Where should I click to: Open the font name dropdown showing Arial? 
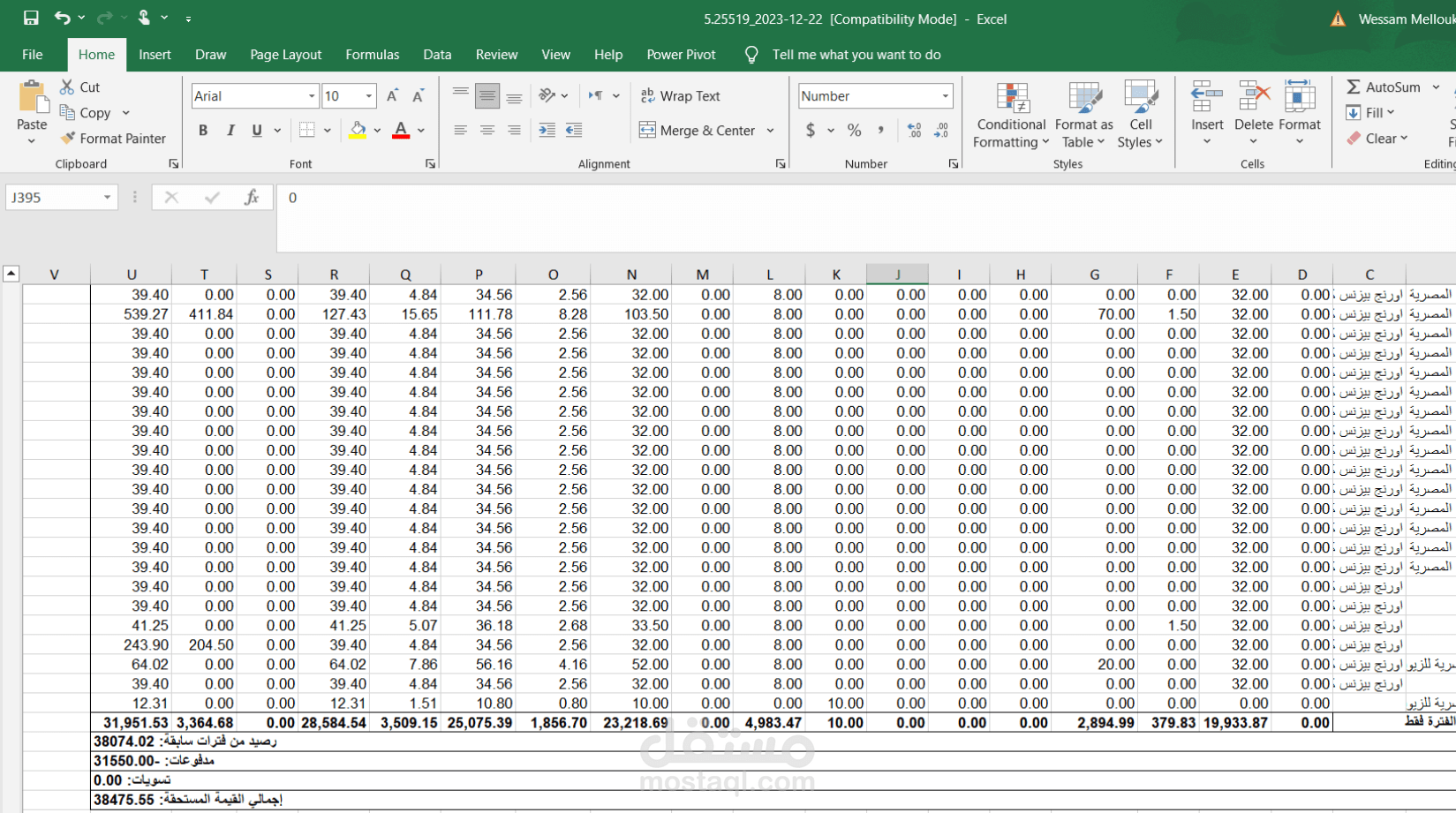click(x=312, y=95)
